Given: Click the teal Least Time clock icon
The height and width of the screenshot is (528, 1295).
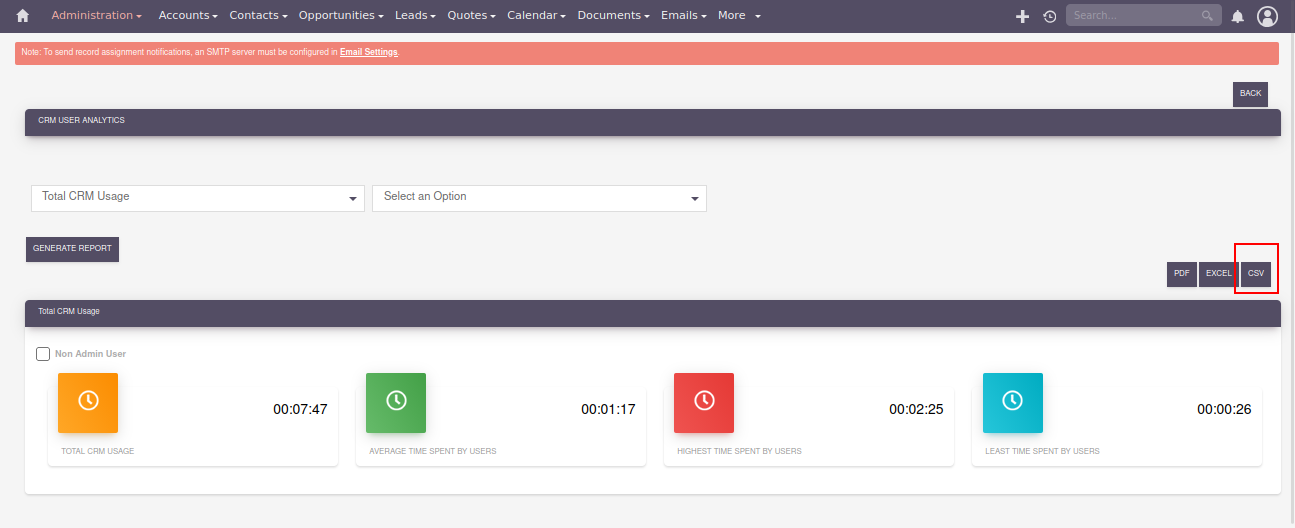Looking at the screenshot, I should click(x=1012, y=402).
